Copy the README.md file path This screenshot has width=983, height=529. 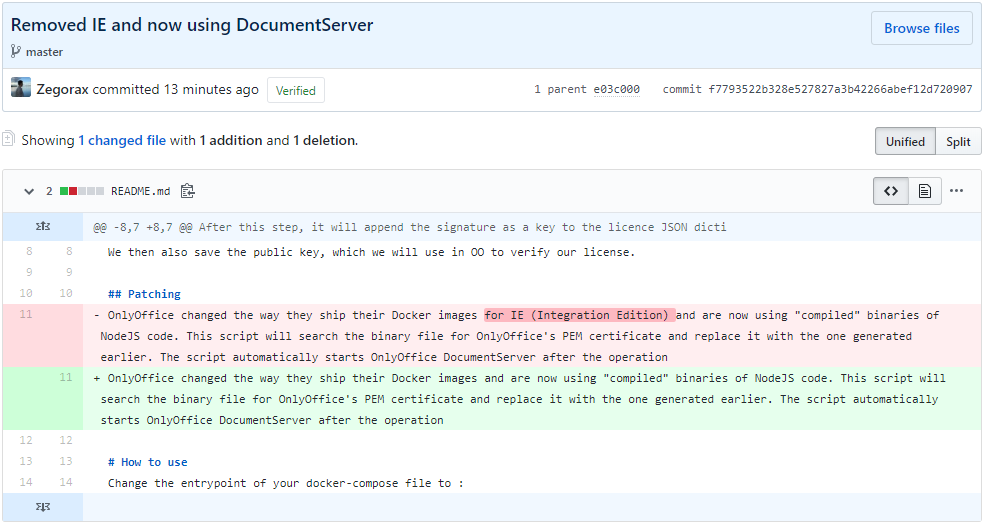(x=187, y=191)
